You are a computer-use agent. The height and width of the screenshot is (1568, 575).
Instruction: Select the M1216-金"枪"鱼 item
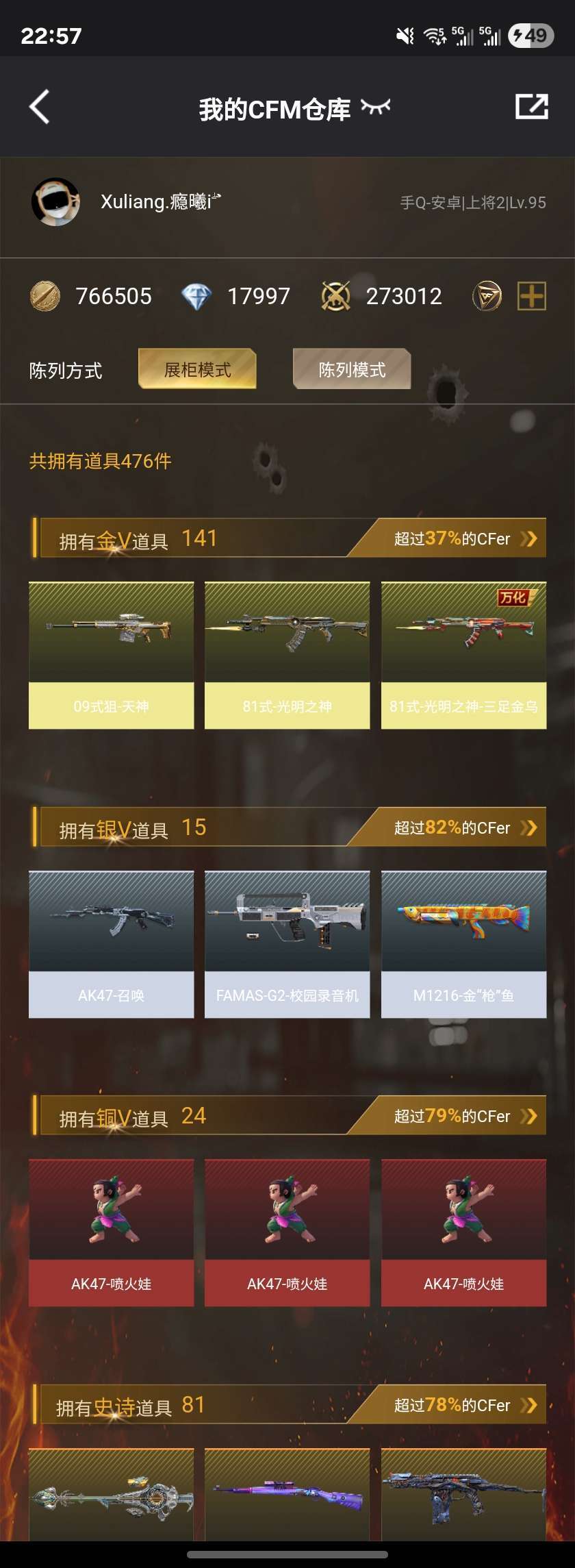[x=463, y=945]
